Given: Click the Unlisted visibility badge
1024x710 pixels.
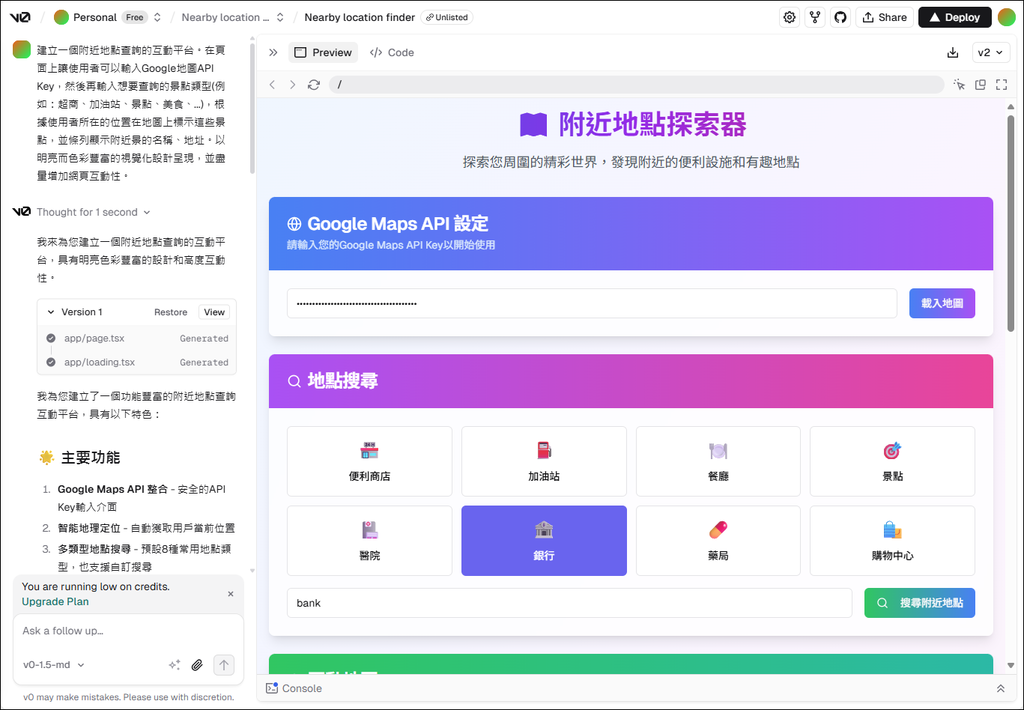Looking at the screenshot, I should [447, 17].
